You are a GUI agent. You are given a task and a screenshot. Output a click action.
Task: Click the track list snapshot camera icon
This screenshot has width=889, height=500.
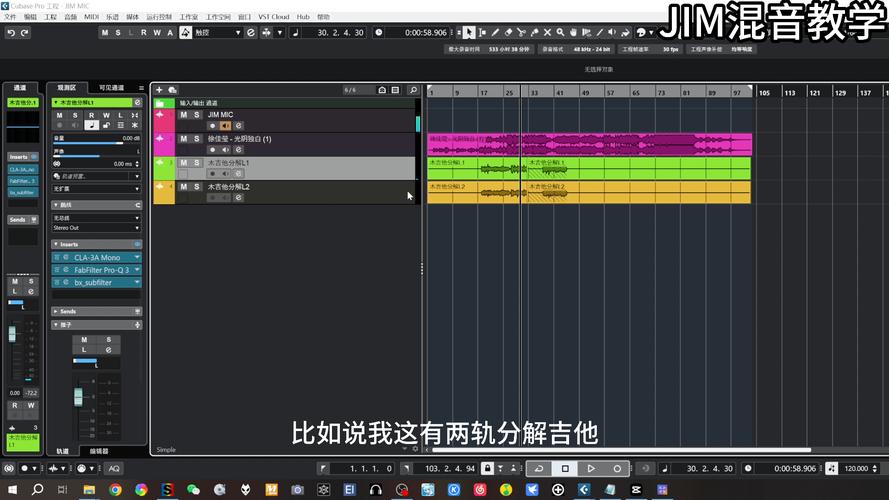click(382, 90)
